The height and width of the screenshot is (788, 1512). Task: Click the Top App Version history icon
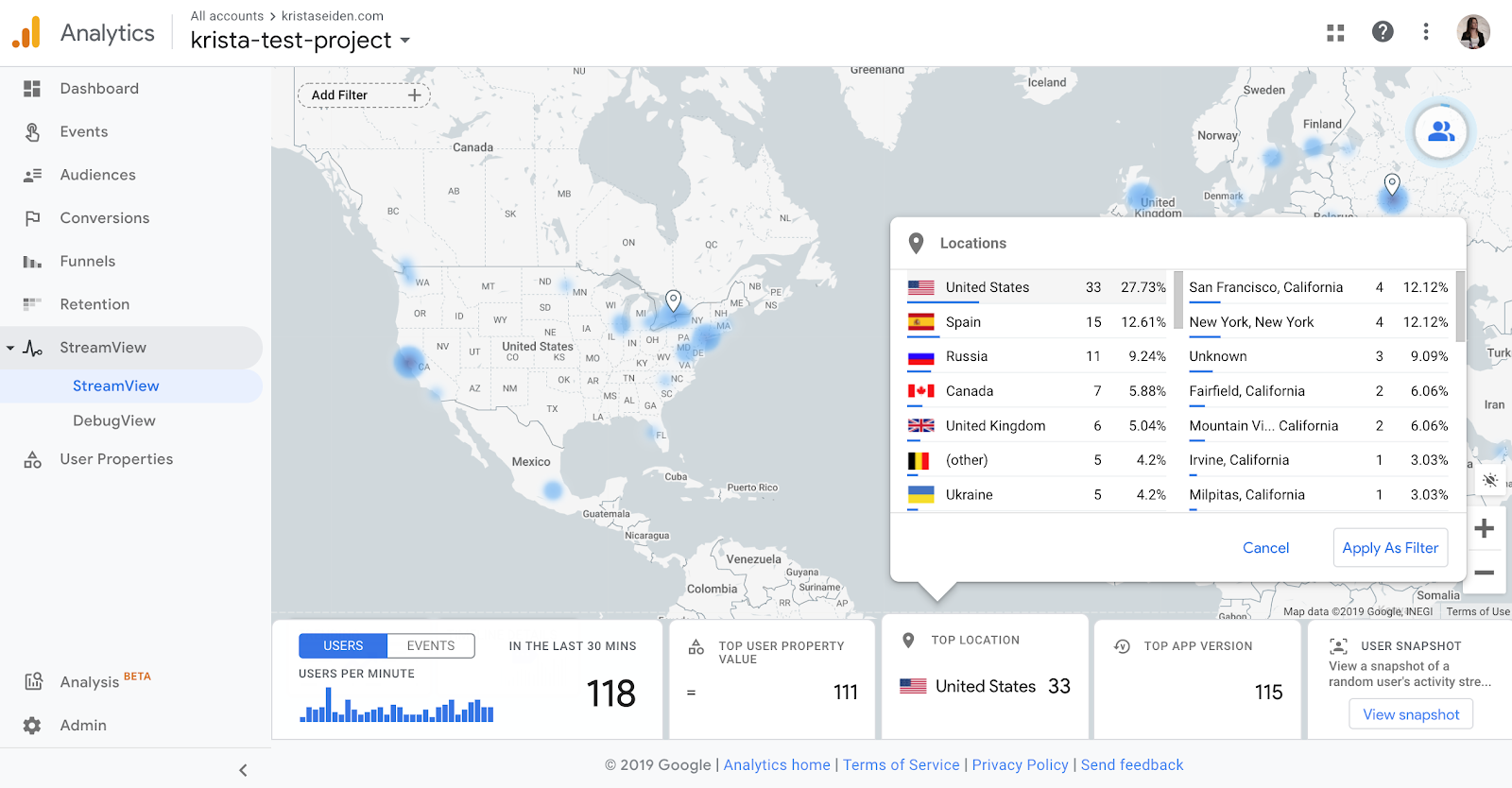pos(1122,646)
